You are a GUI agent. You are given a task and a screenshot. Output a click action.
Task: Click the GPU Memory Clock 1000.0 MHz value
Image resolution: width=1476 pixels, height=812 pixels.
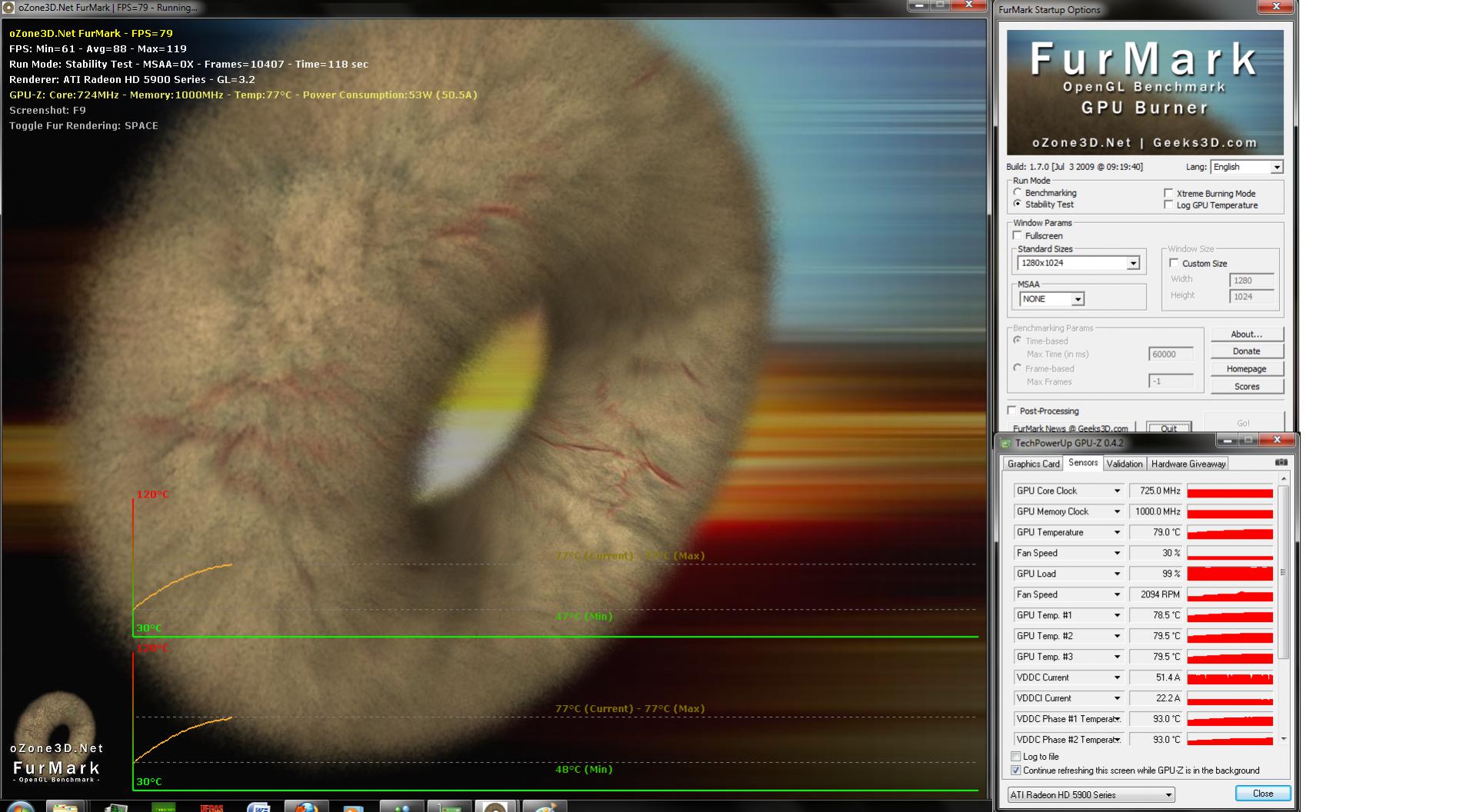pyautogui.click(x=1156, y=511)
